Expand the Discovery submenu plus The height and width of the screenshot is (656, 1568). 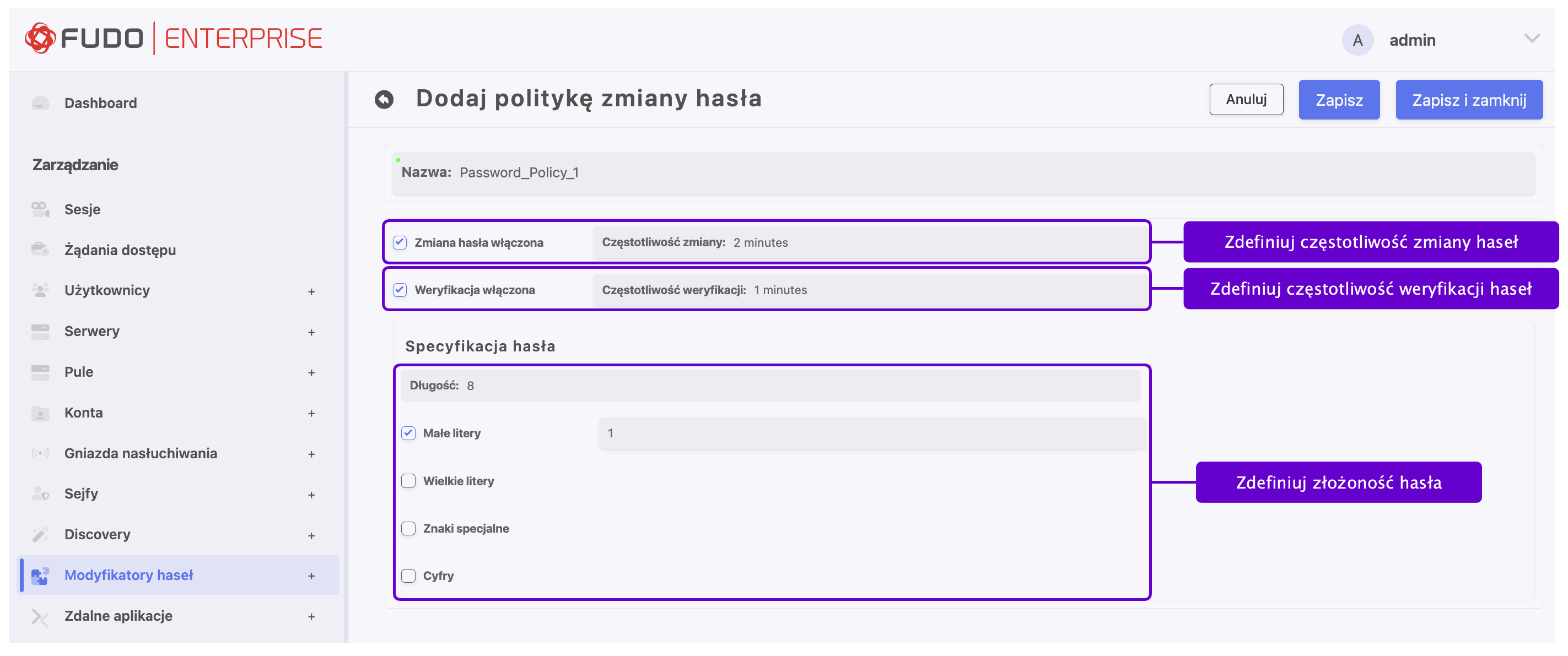[x=311, y=535]
